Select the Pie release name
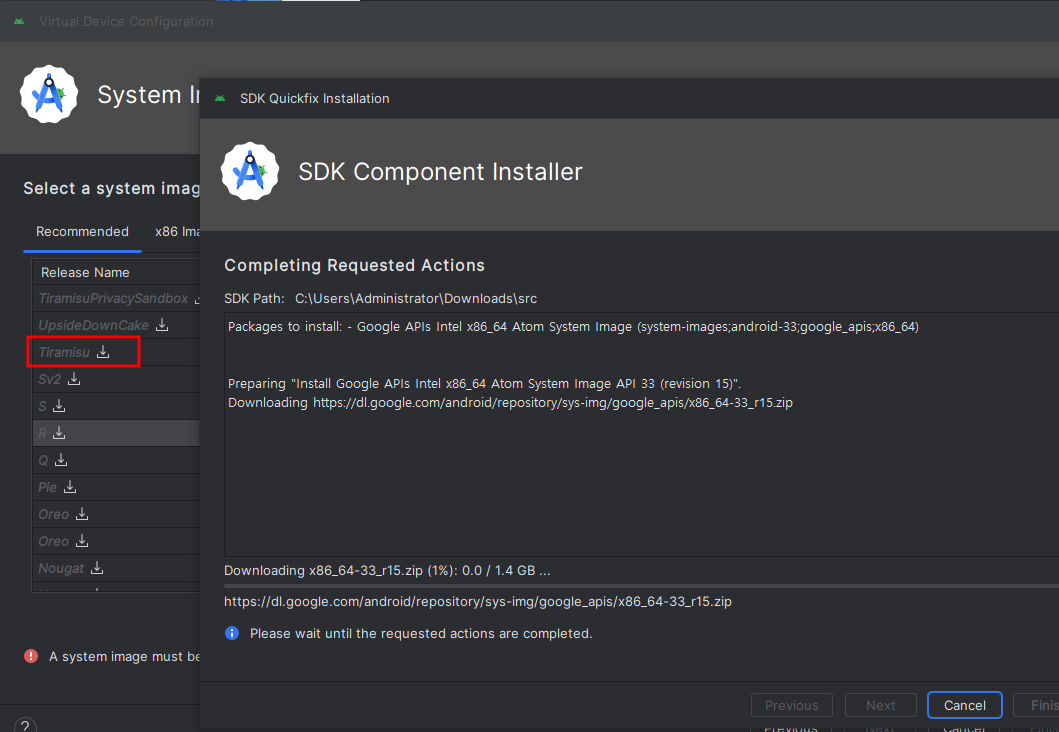Image resolution: width=1059 pixels, height=732 pixels. [x=47, y=487]
